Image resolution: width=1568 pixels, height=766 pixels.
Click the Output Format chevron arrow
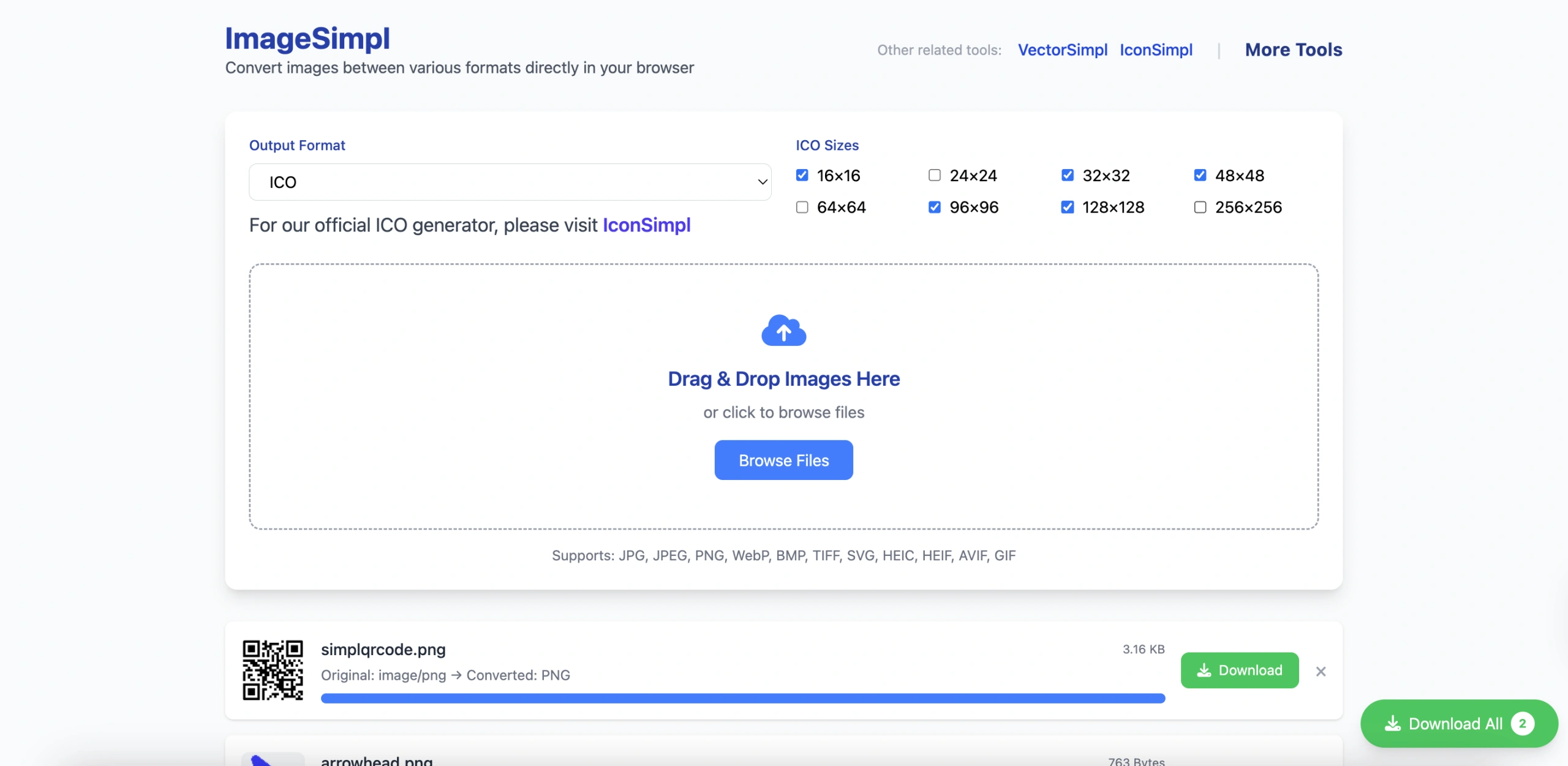(x=762, y=182)
